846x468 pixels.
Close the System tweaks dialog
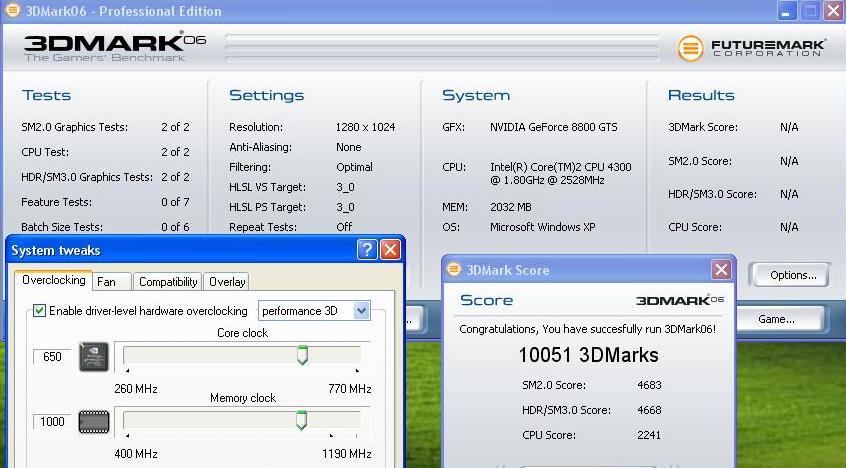tap(390, 249)
